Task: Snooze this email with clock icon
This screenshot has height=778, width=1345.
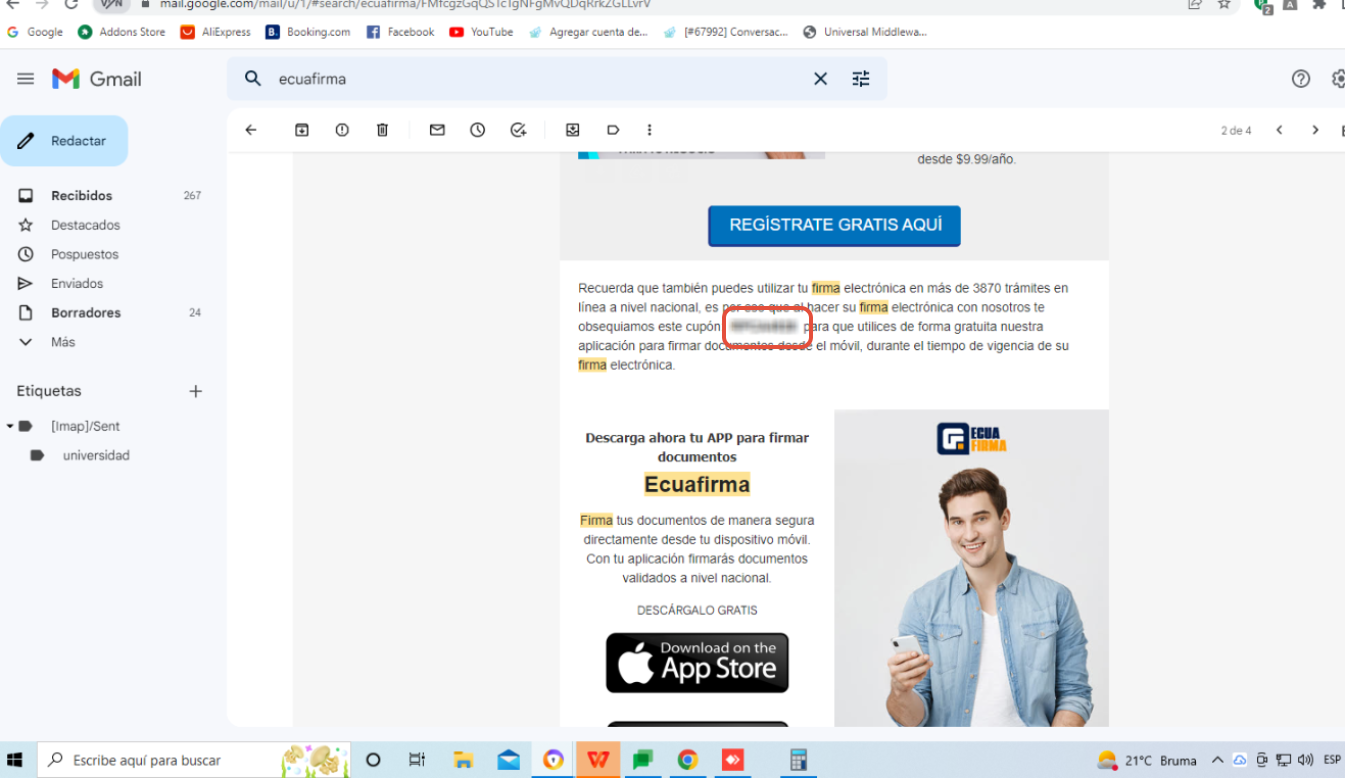Action: pos(478,130)
